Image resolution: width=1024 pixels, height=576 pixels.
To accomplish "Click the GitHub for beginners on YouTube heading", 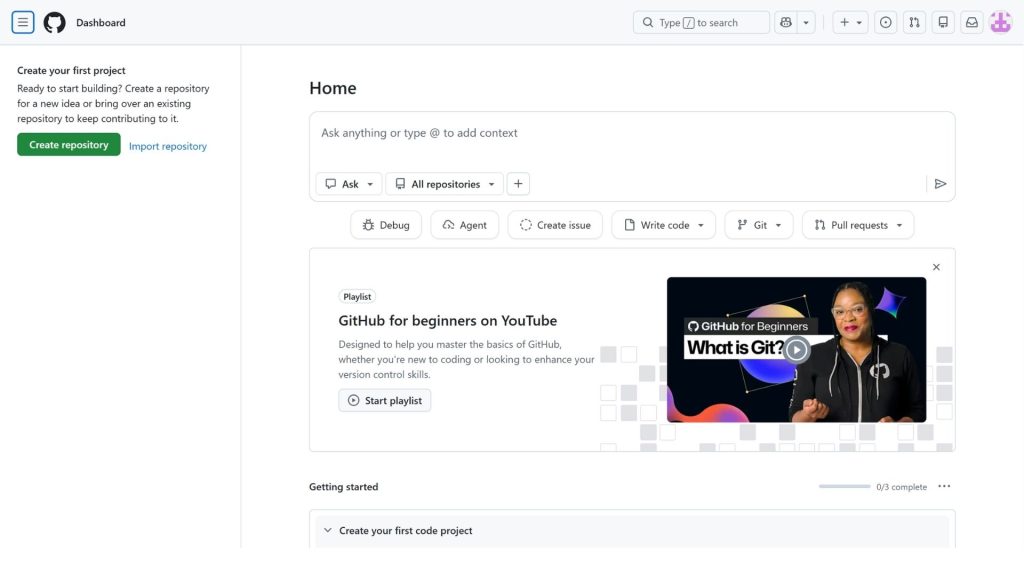I will pyautogui.click(x=447, y=321).
